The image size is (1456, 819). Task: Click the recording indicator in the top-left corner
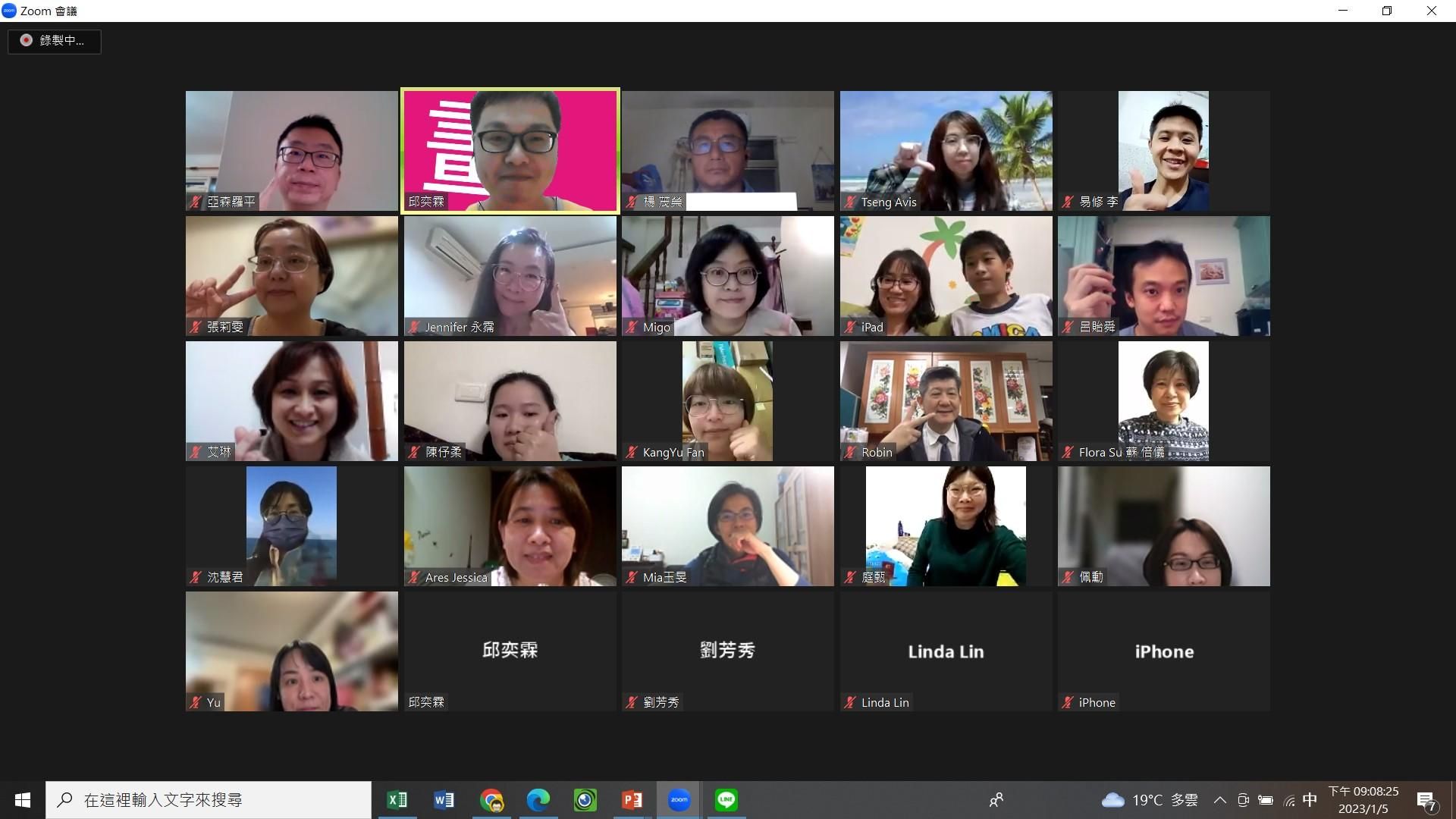(54, 41)
